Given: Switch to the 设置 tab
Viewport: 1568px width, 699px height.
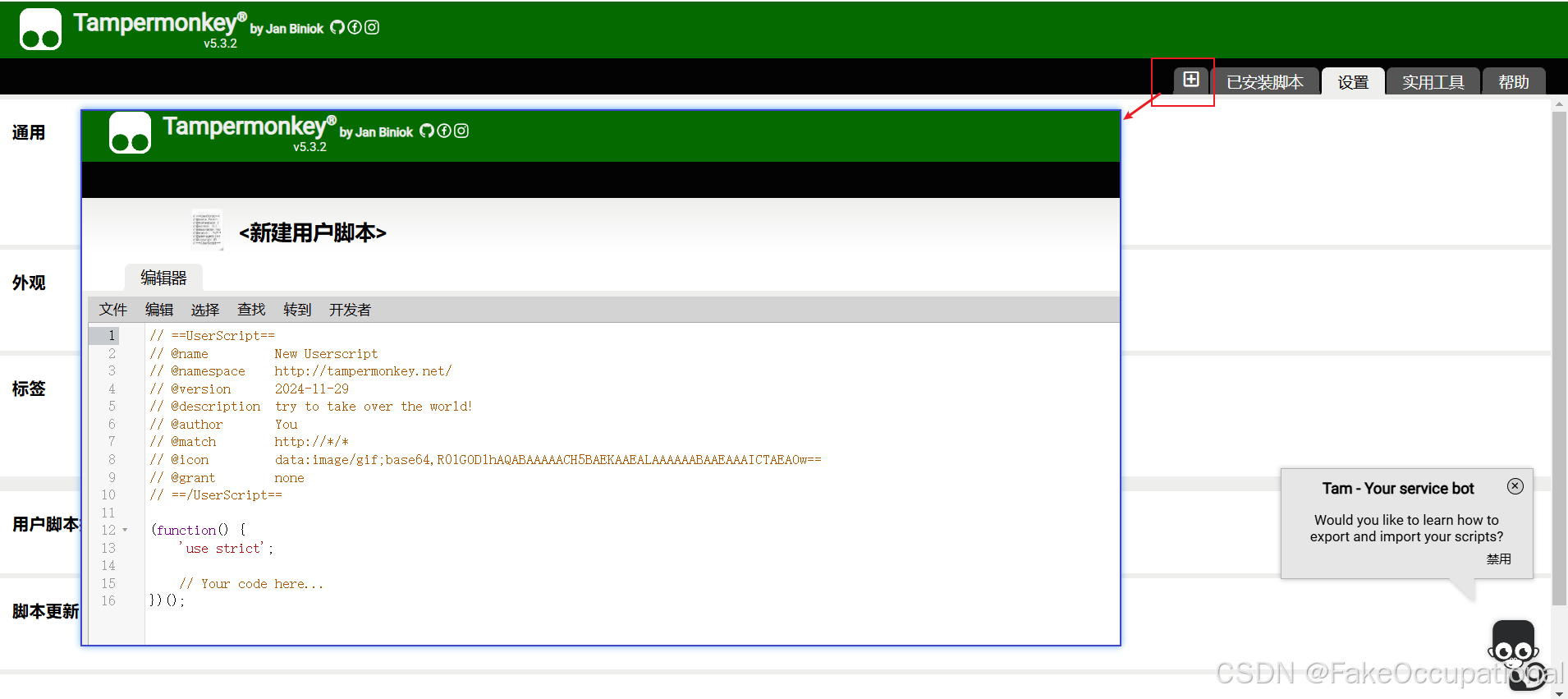Looking at the screenshot, I should 1353,82.
